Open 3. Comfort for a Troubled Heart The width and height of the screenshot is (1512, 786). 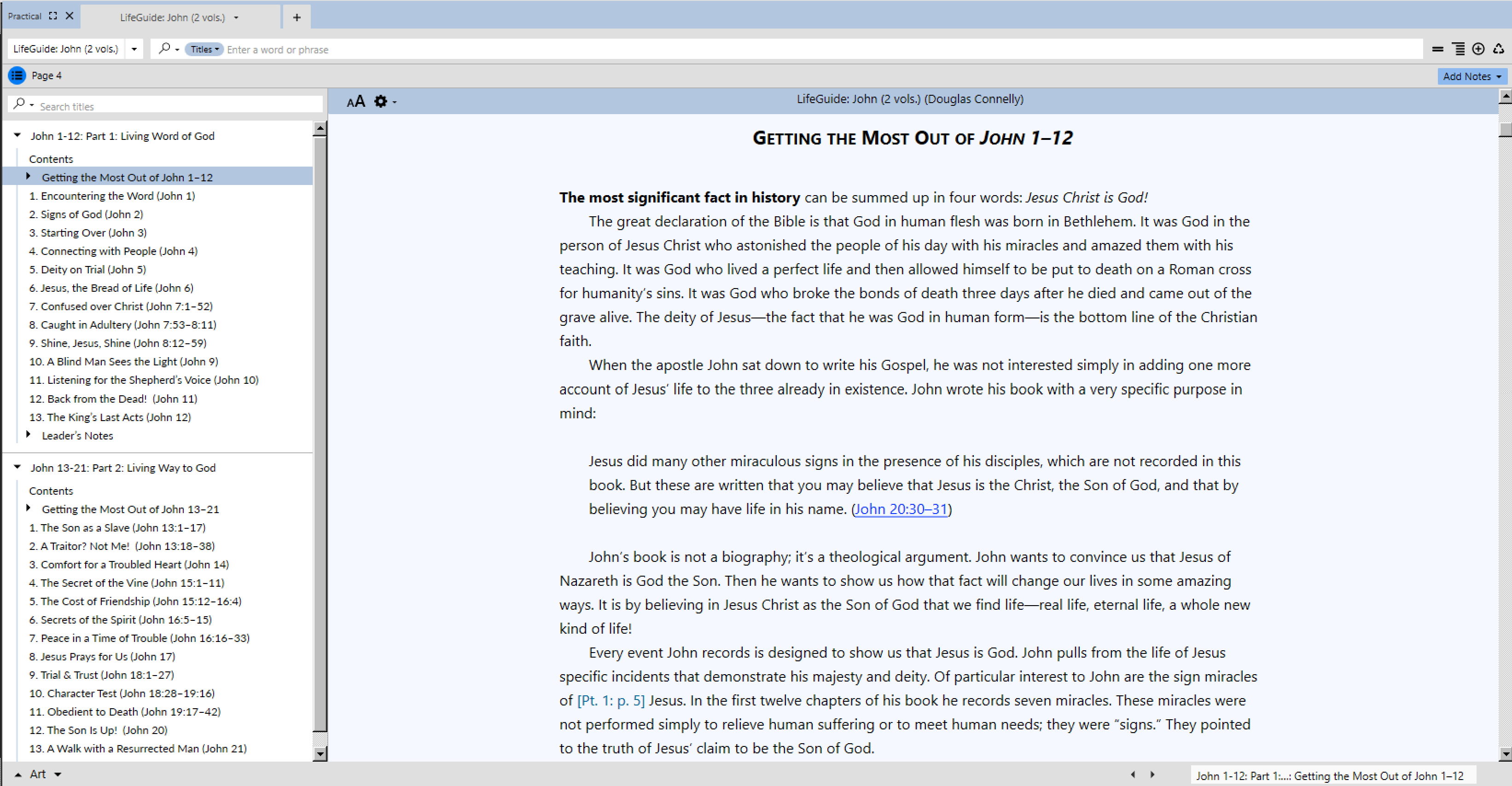[129, 564]
